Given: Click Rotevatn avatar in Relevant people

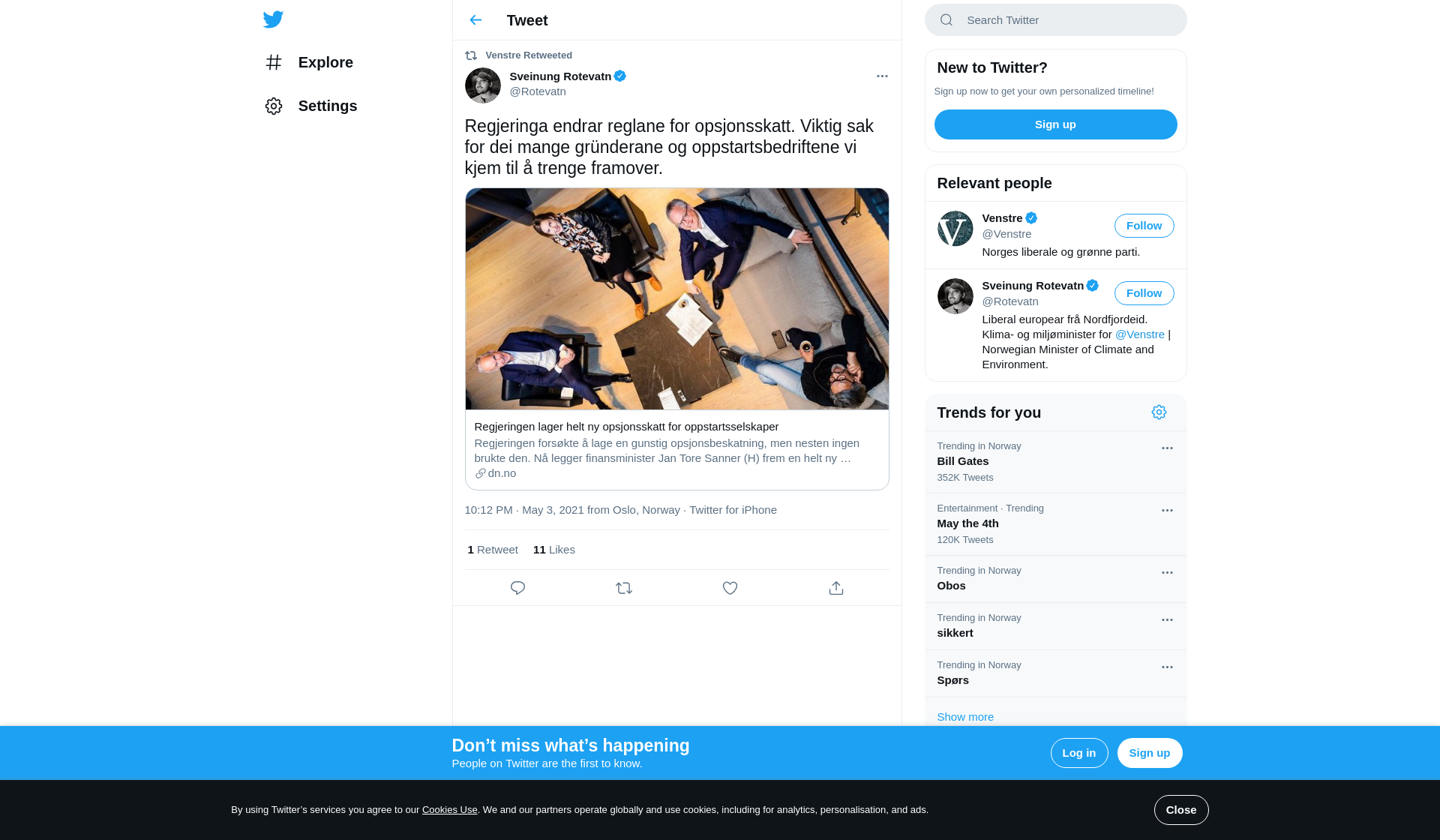Looking at the screenshot, I should pos(955,296).
